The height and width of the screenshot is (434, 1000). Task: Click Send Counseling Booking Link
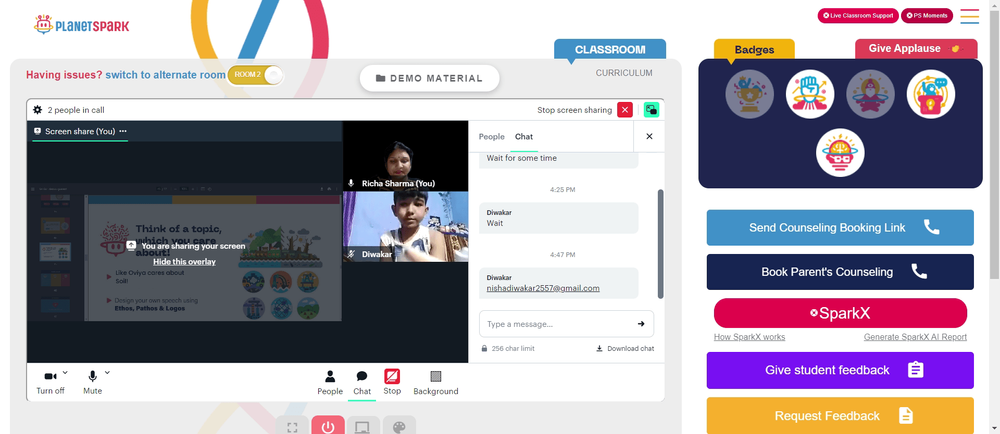[840, 228]
